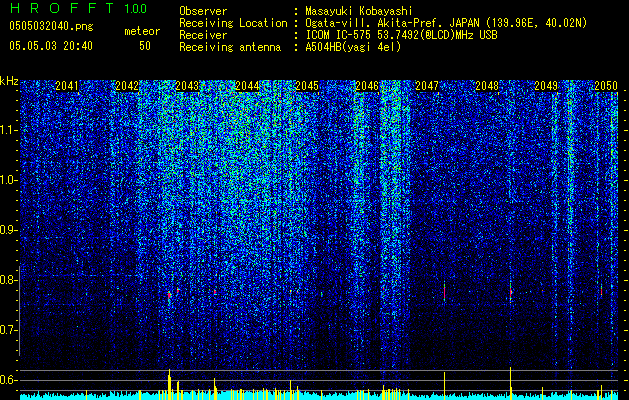This screenshot has width=629, height=400.
Task: Click the 2046 time marker
Action: 367,86
